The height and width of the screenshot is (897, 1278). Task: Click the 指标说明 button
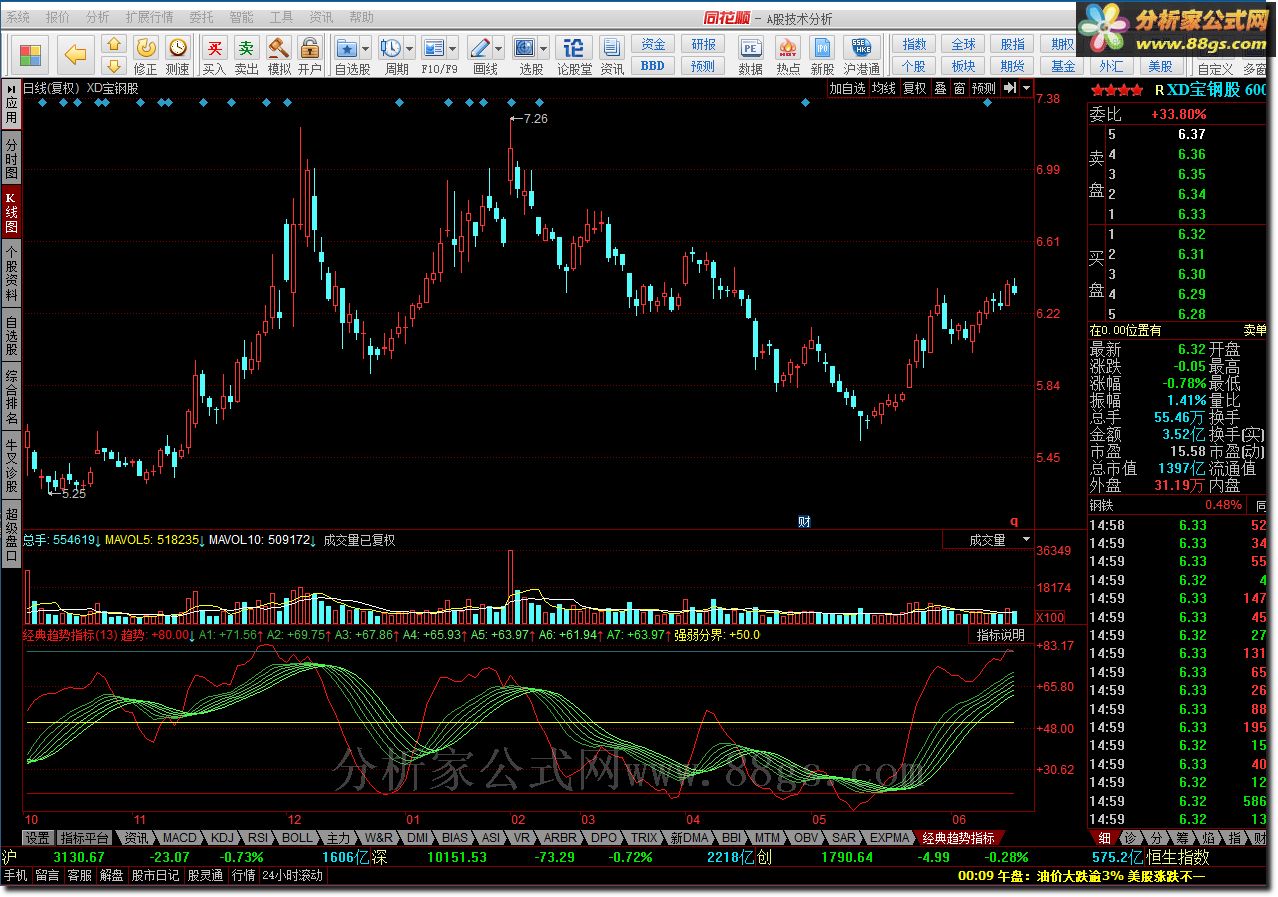click(x=1001, y=635)
